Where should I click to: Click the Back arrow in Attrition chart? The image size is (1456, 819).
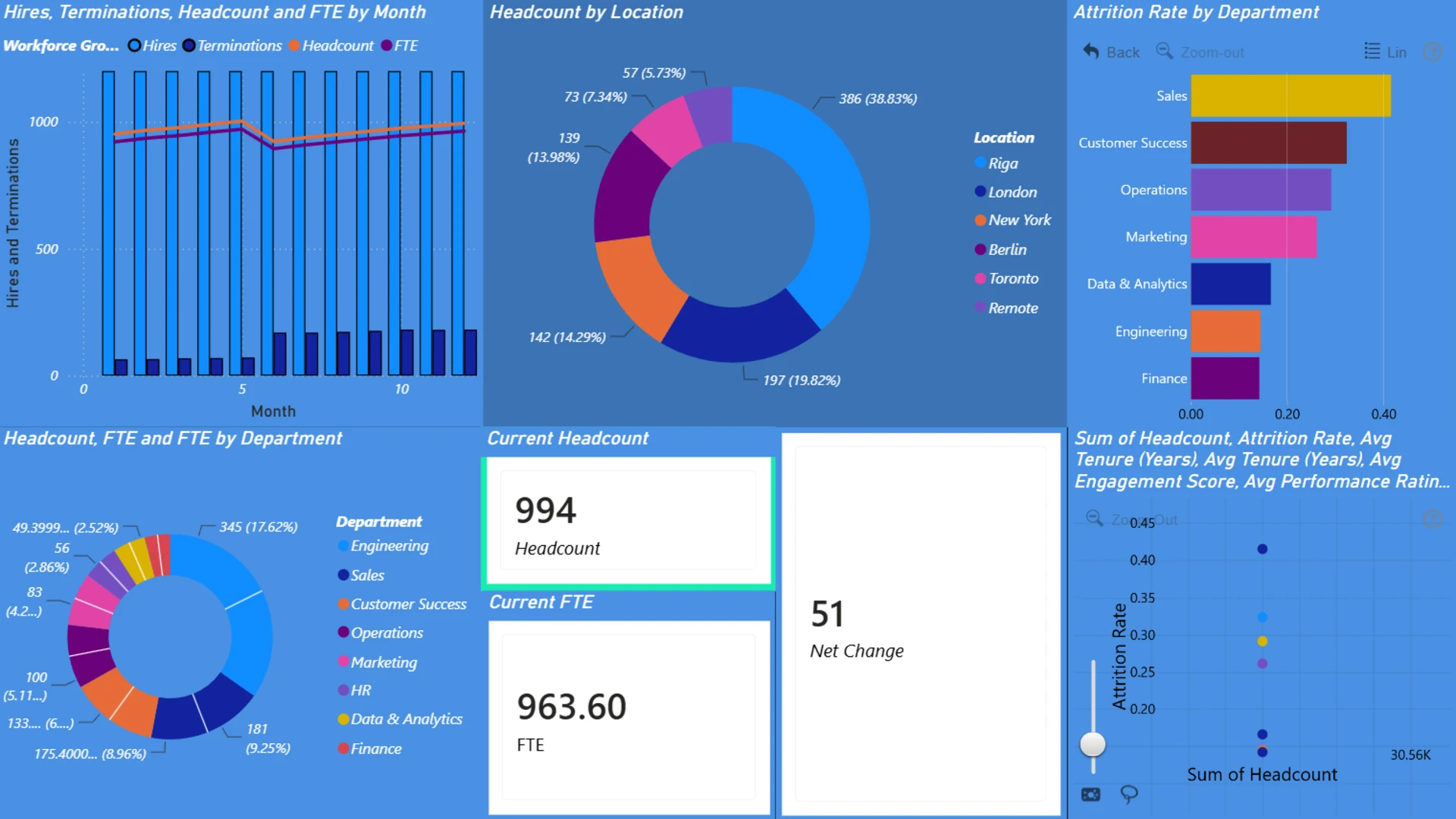coord(1090,52)
